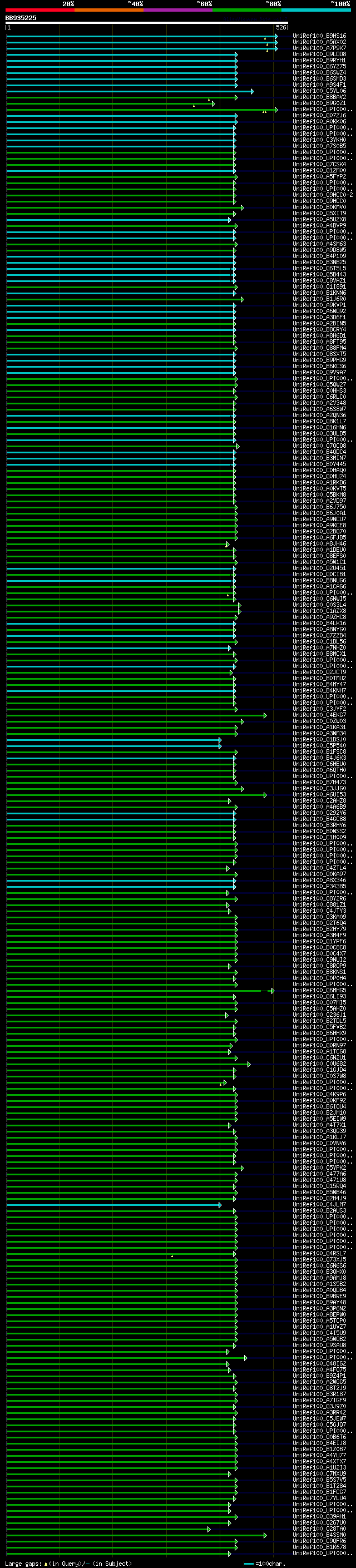Image resolution: width=356 pixels, height=1568 pixels.
Task: Click hit label UniRef100_B1KNN6
Action: (x=319, y=293)
